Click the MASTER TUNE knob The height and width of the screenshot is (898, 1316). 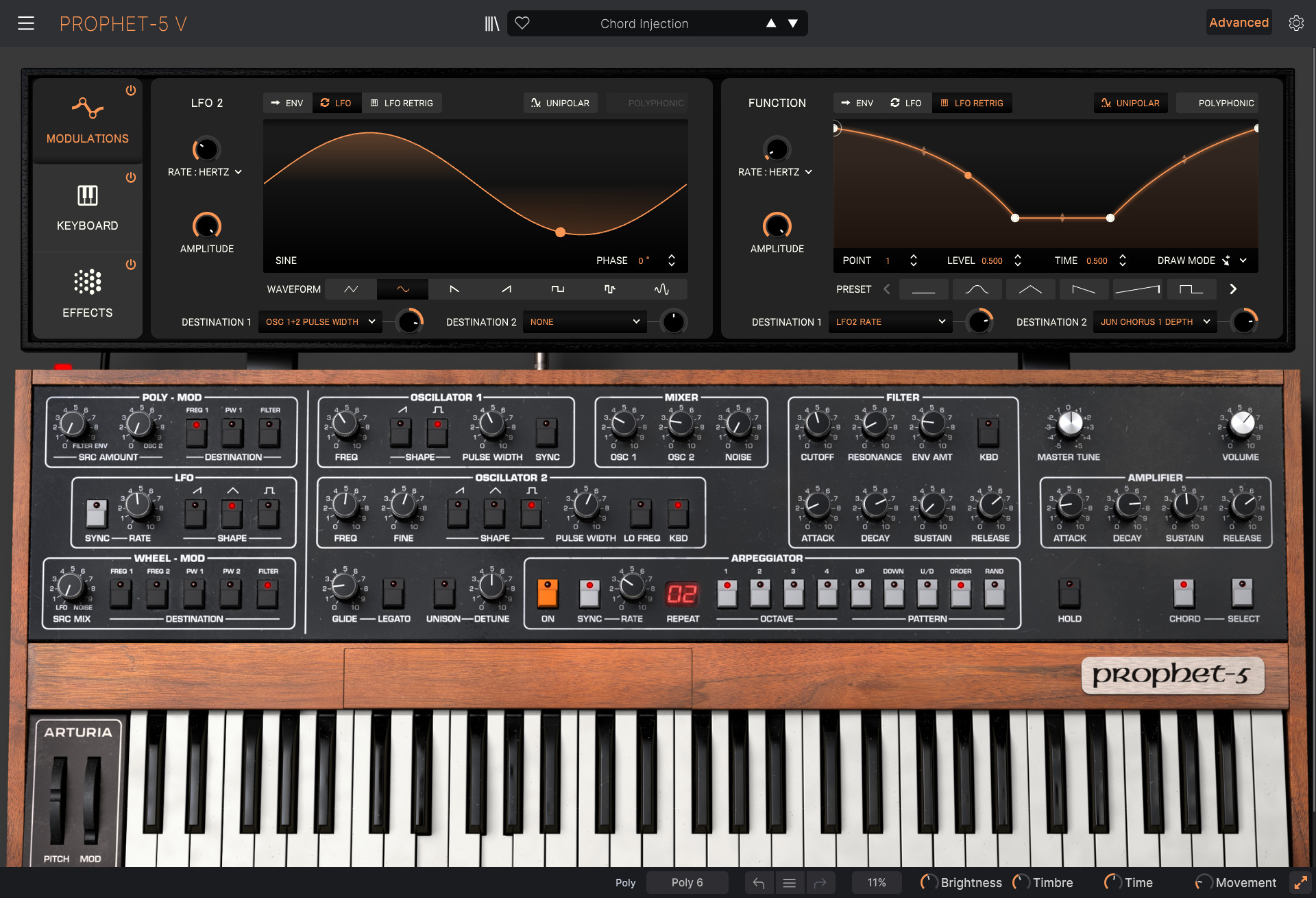[1069, 424]
